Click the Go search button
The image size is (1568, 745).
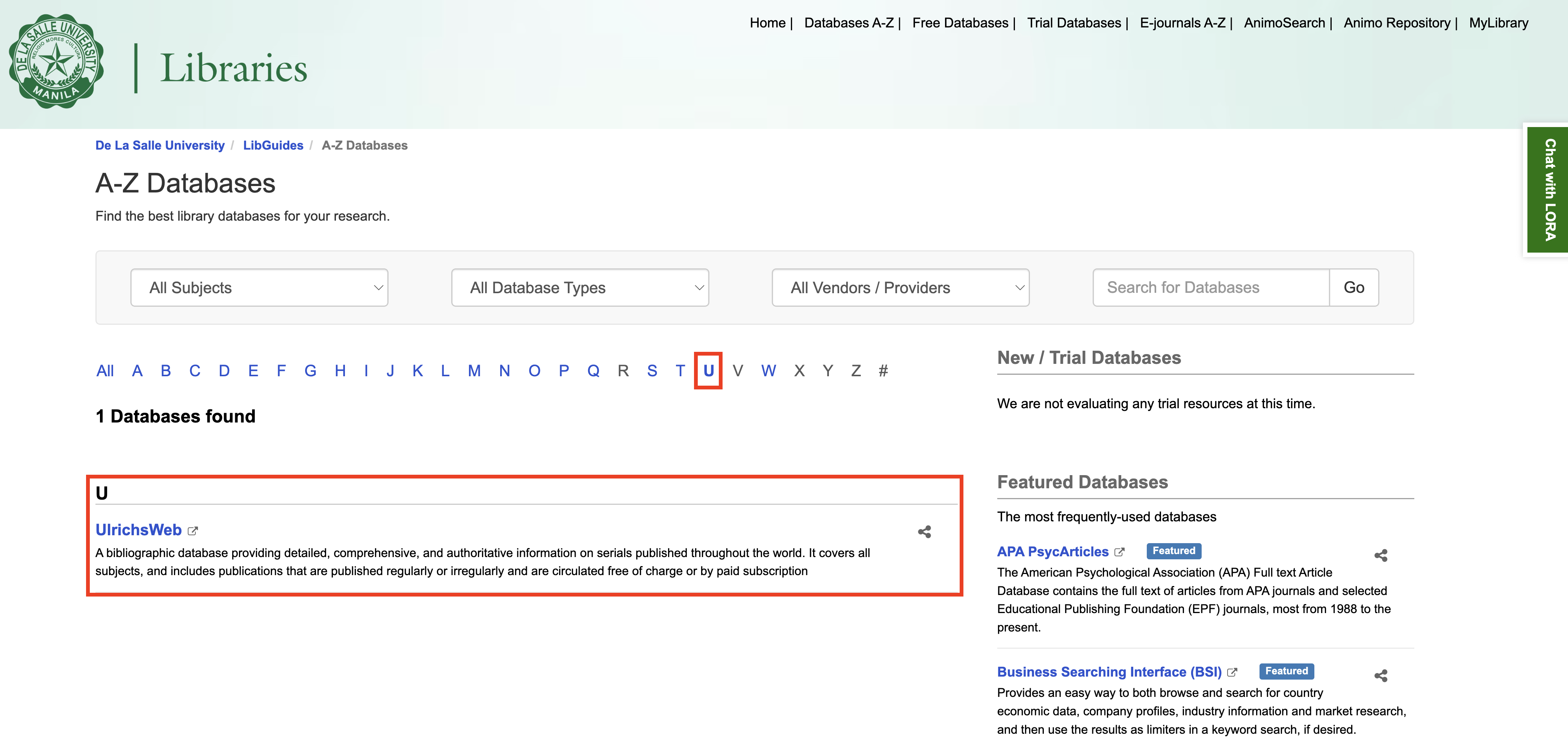click(x=1354, y=288)
